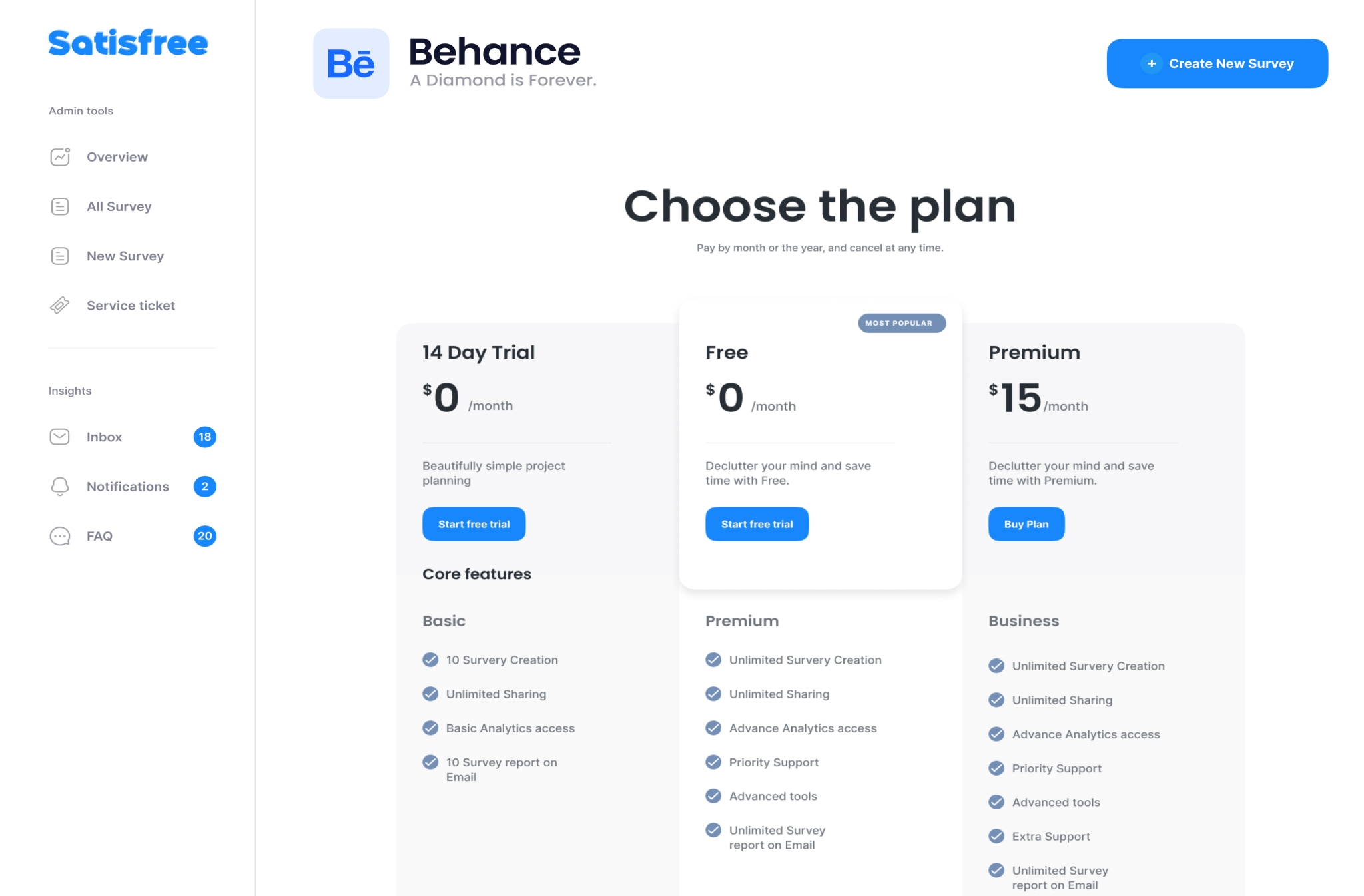
Task: Select the Notifications bell icon
Action: pos(59,486)
